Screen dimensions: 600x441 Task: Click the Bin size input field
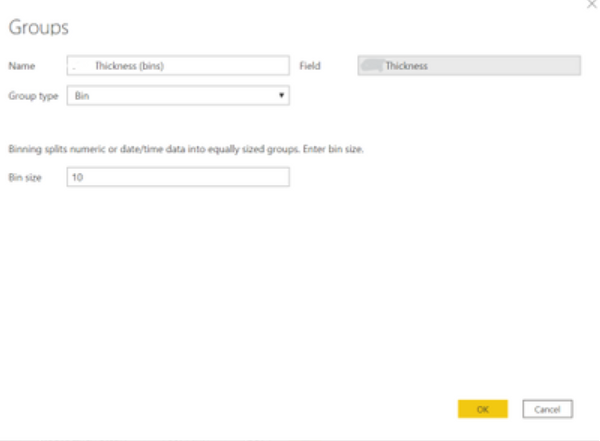tap(178, 177)
